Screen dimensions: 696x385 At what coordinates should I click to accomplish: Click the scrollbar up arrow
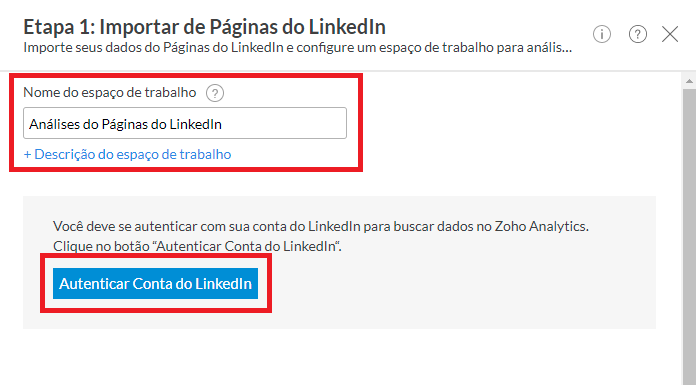[x=689, y=81]
